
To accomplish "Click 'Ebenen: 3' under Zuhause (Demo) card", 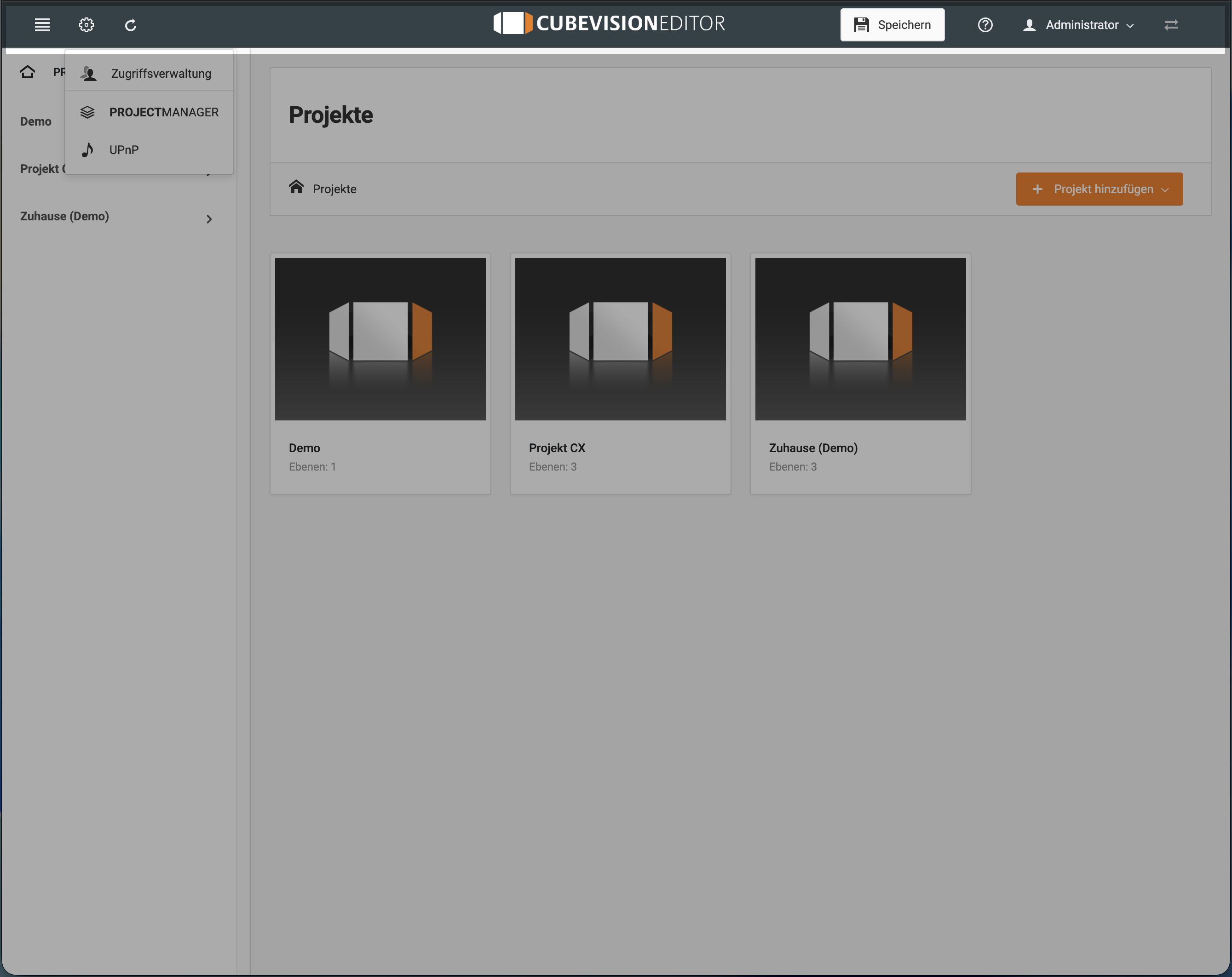I will [793, 467].
